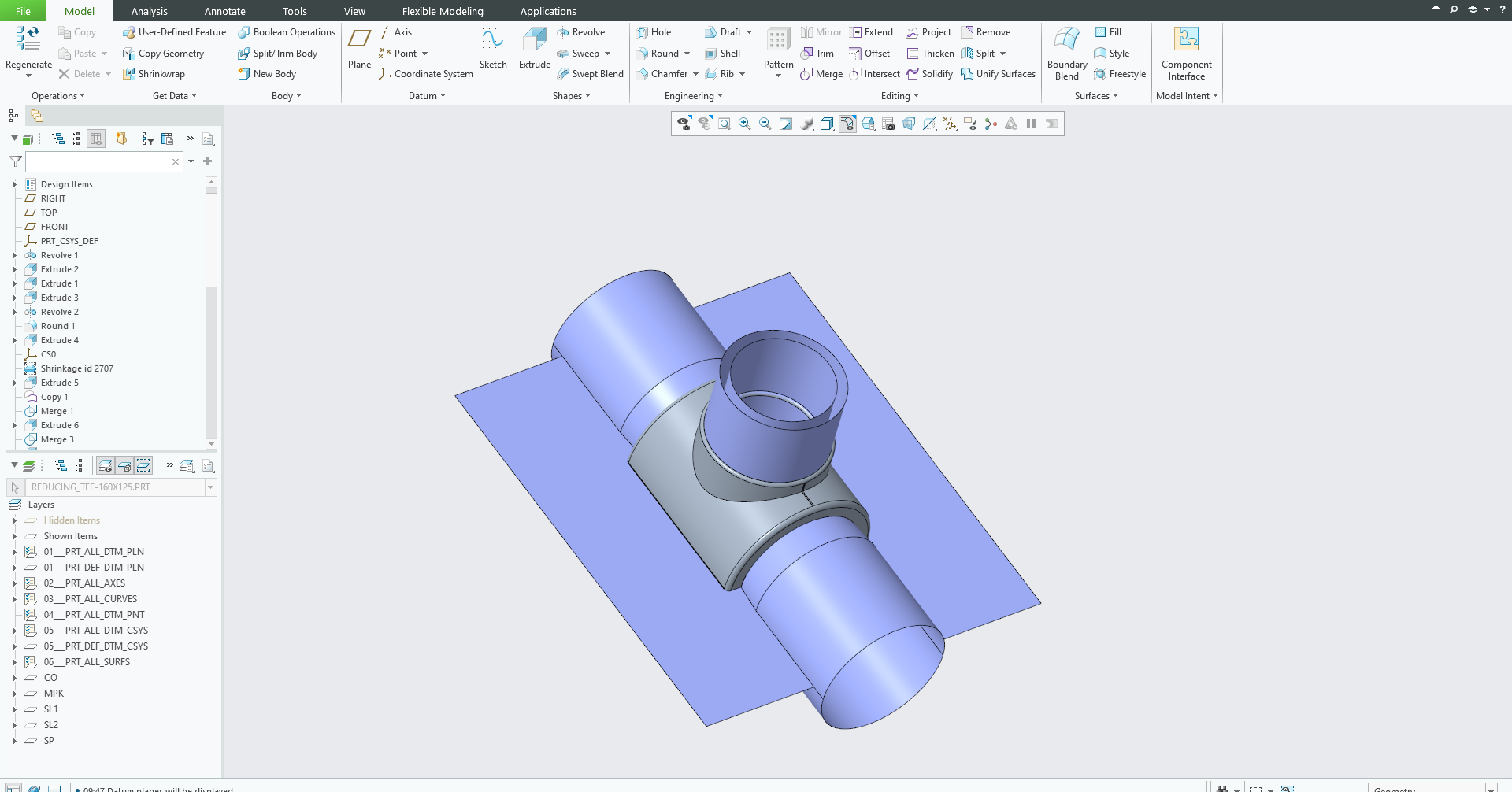Select the Sketch tool
Screen dimensions: 1512x792
(x=493, y=48)
